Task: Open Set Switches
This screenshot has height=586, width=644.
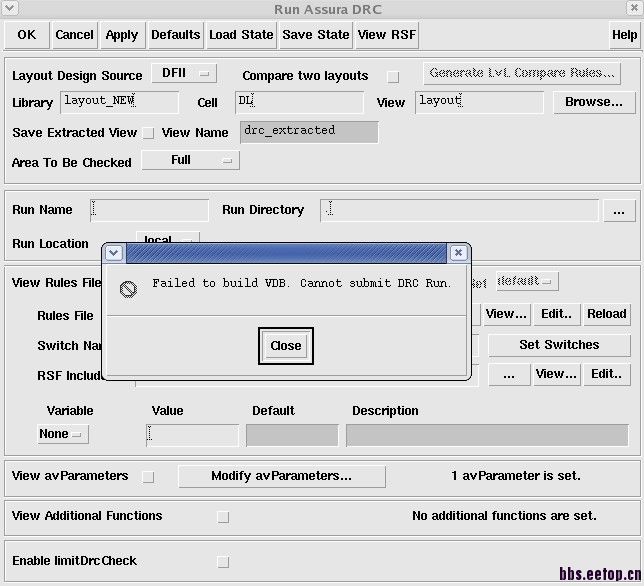Action: 559,345
